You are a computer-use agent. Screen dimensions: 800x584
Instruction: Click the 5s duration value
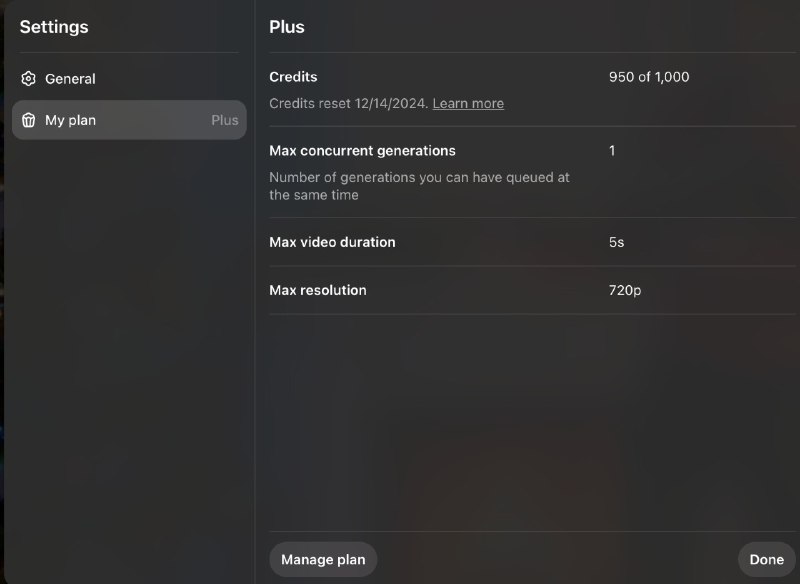[616, 242]
